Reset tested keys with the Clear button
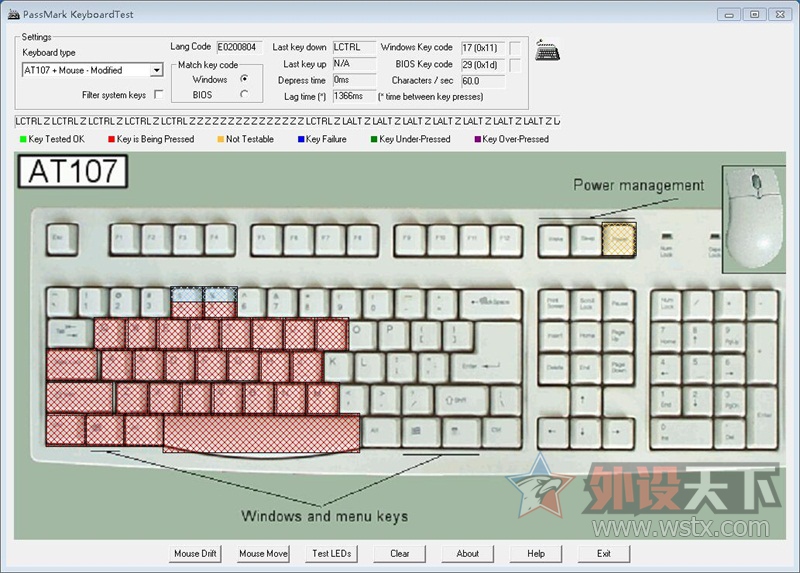 [399, 554]
